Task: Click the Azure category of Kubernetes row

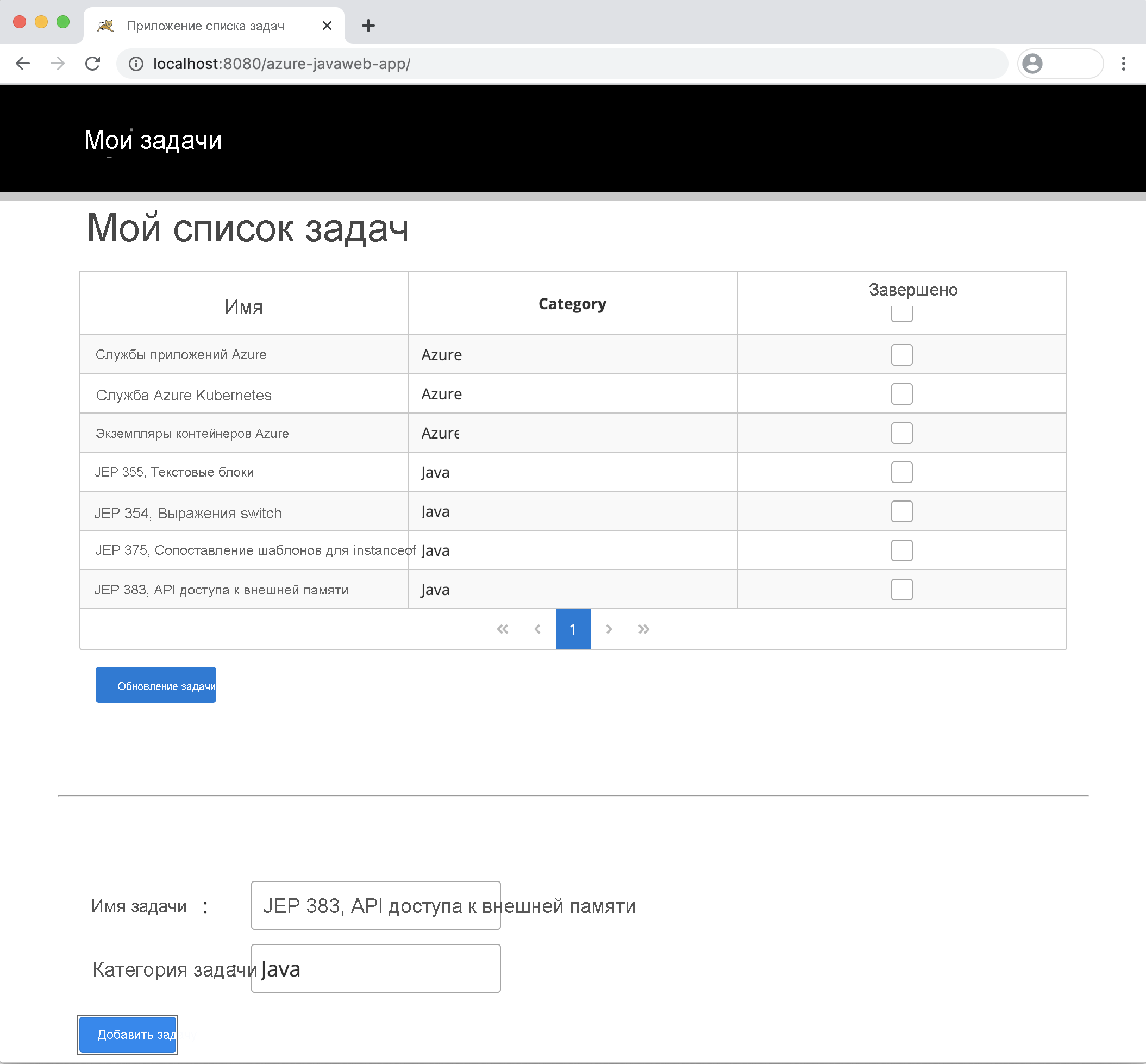Action: (x=441, y=394)
